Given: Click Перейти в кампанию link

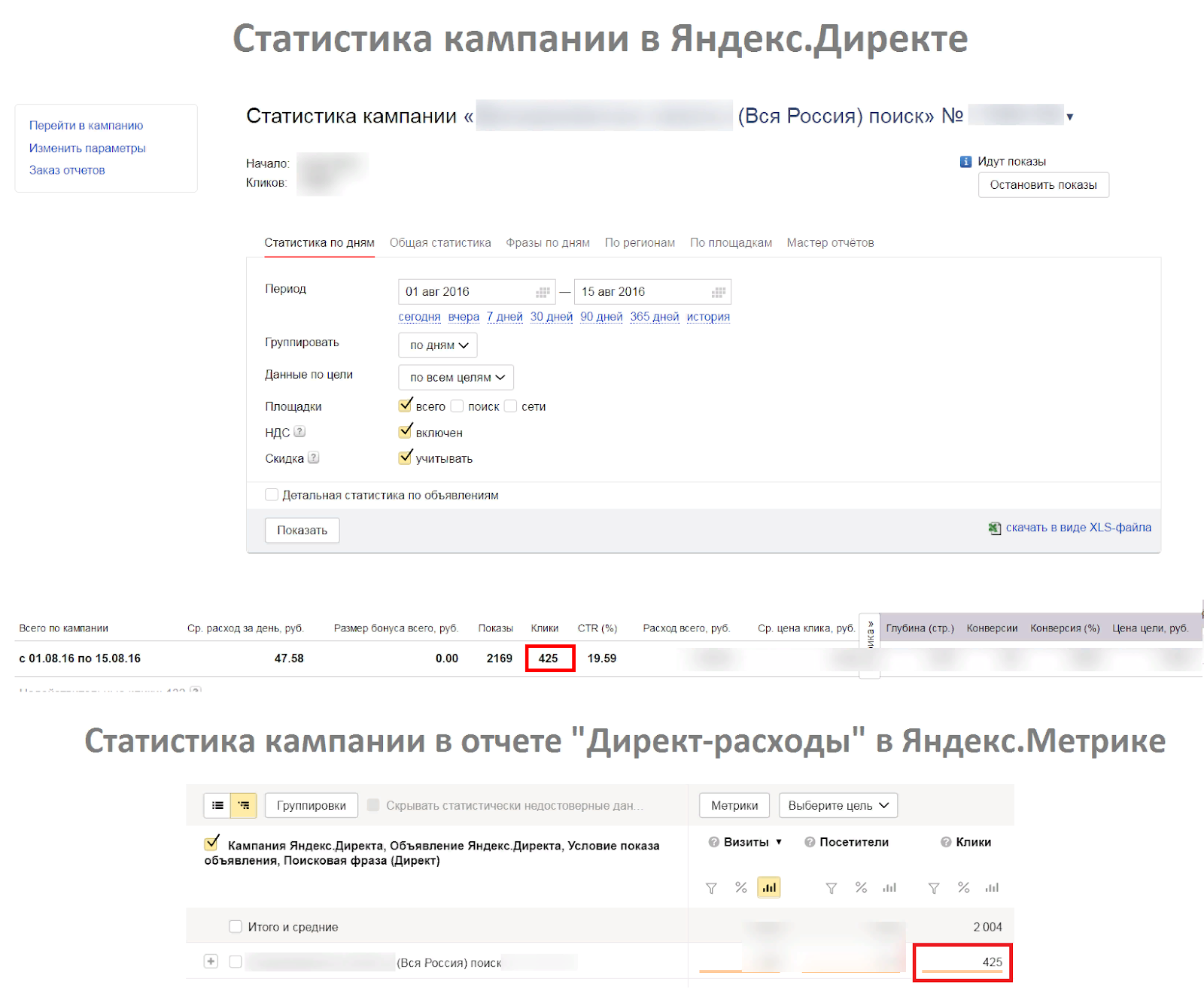Looking at the screenshot, I should (x=86, y=126).
